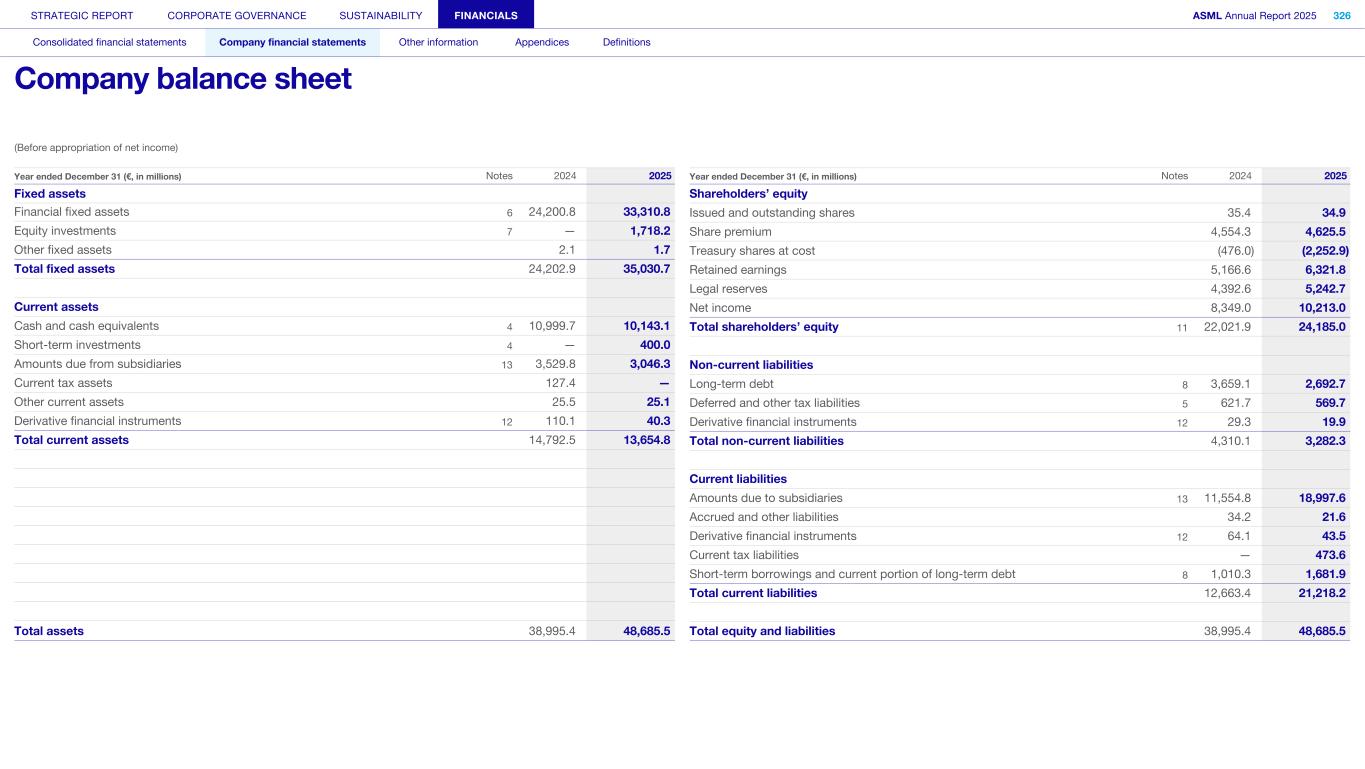Image resolution: width=1365 pixels, height=769 pixels.
Task: Open the Definitions sub-tab
Action: pos(626,42)
